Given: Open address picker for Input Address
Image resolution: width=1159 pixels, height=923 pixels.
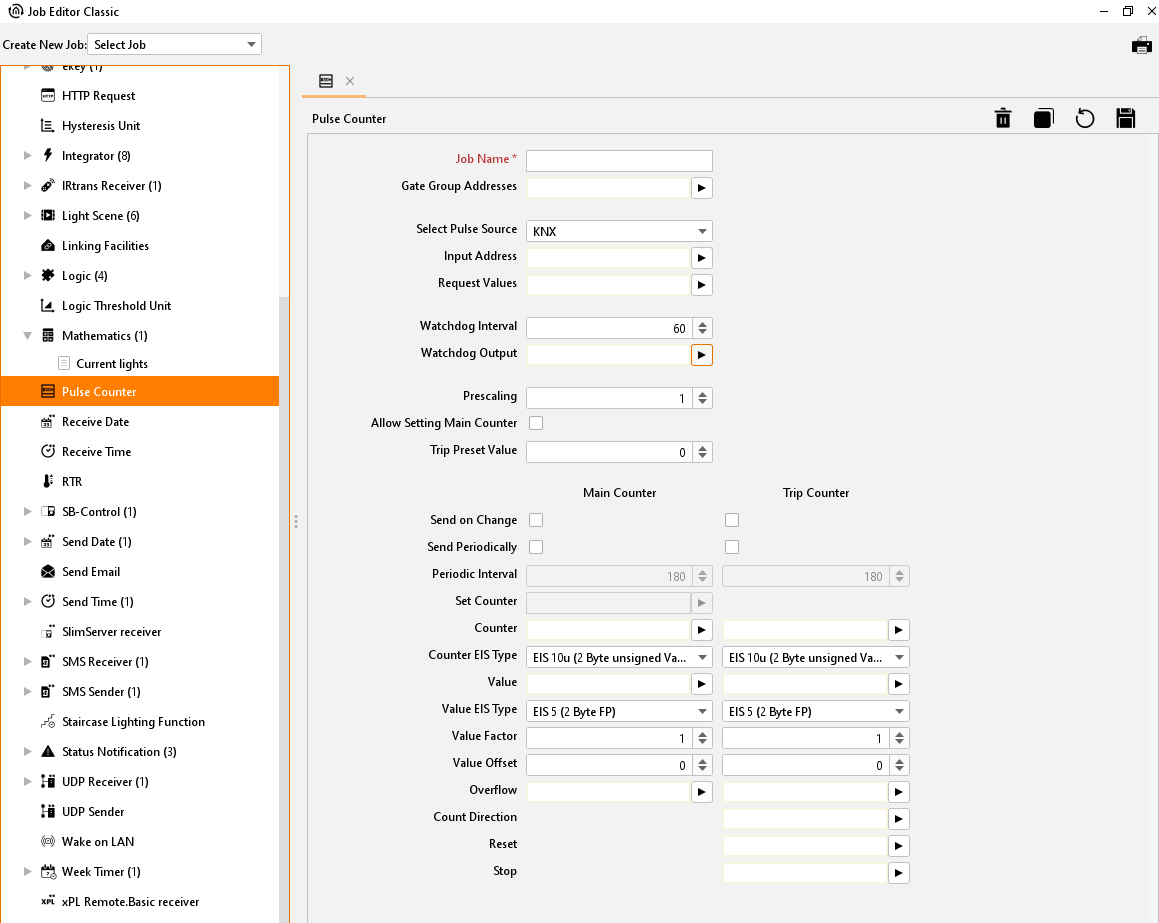Looking at the screenshot, I should [701, 258].
